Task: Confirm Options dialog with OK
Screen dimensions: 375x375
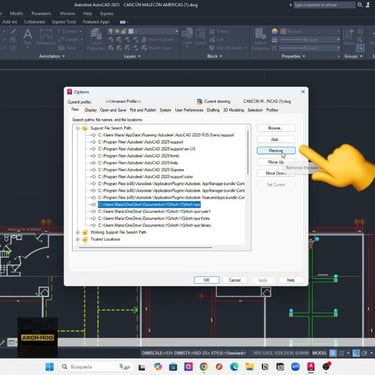Action: pos(206,280)
